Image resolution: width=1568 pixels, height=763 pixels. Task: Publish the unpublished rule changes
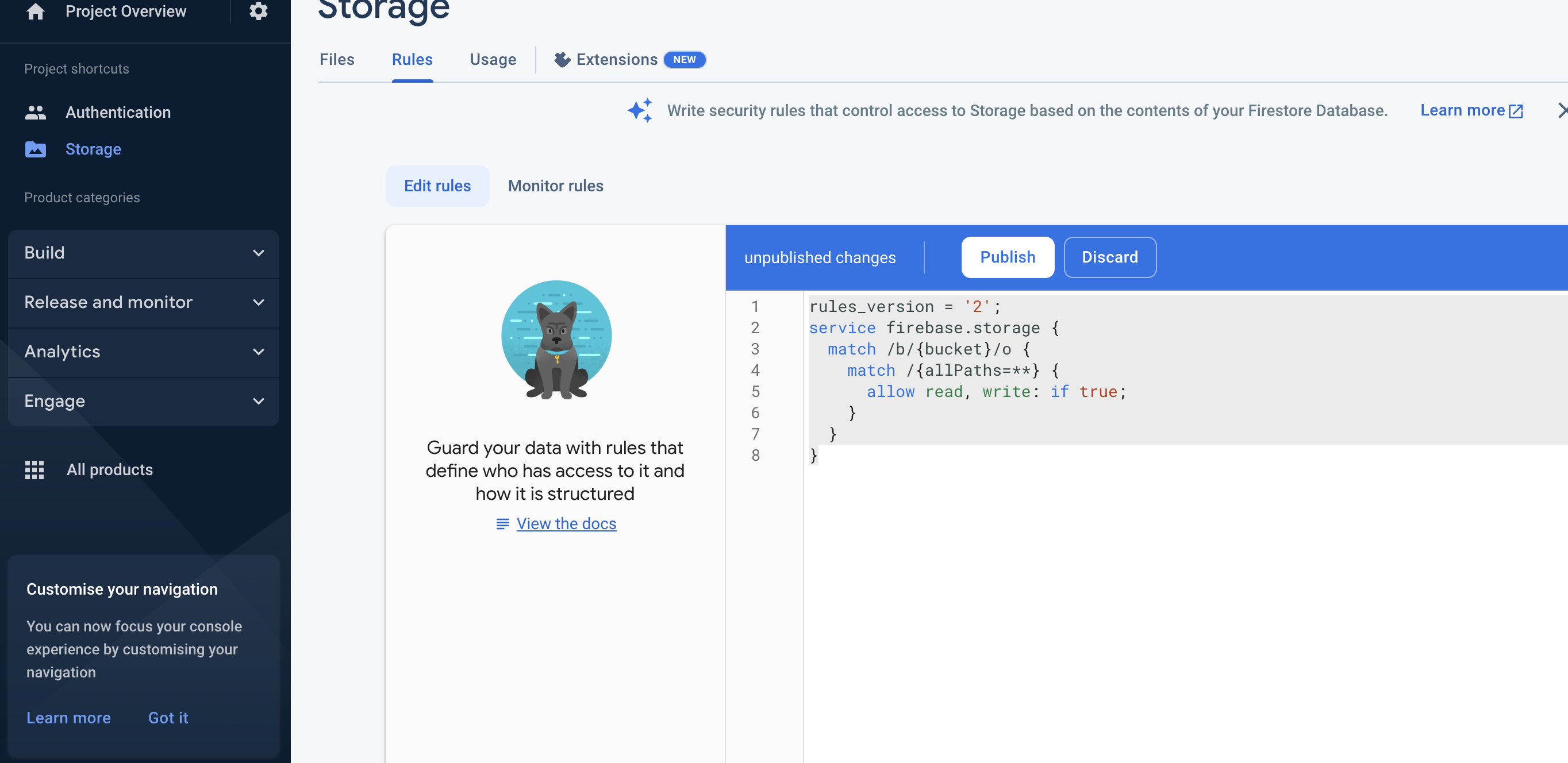1007,257
